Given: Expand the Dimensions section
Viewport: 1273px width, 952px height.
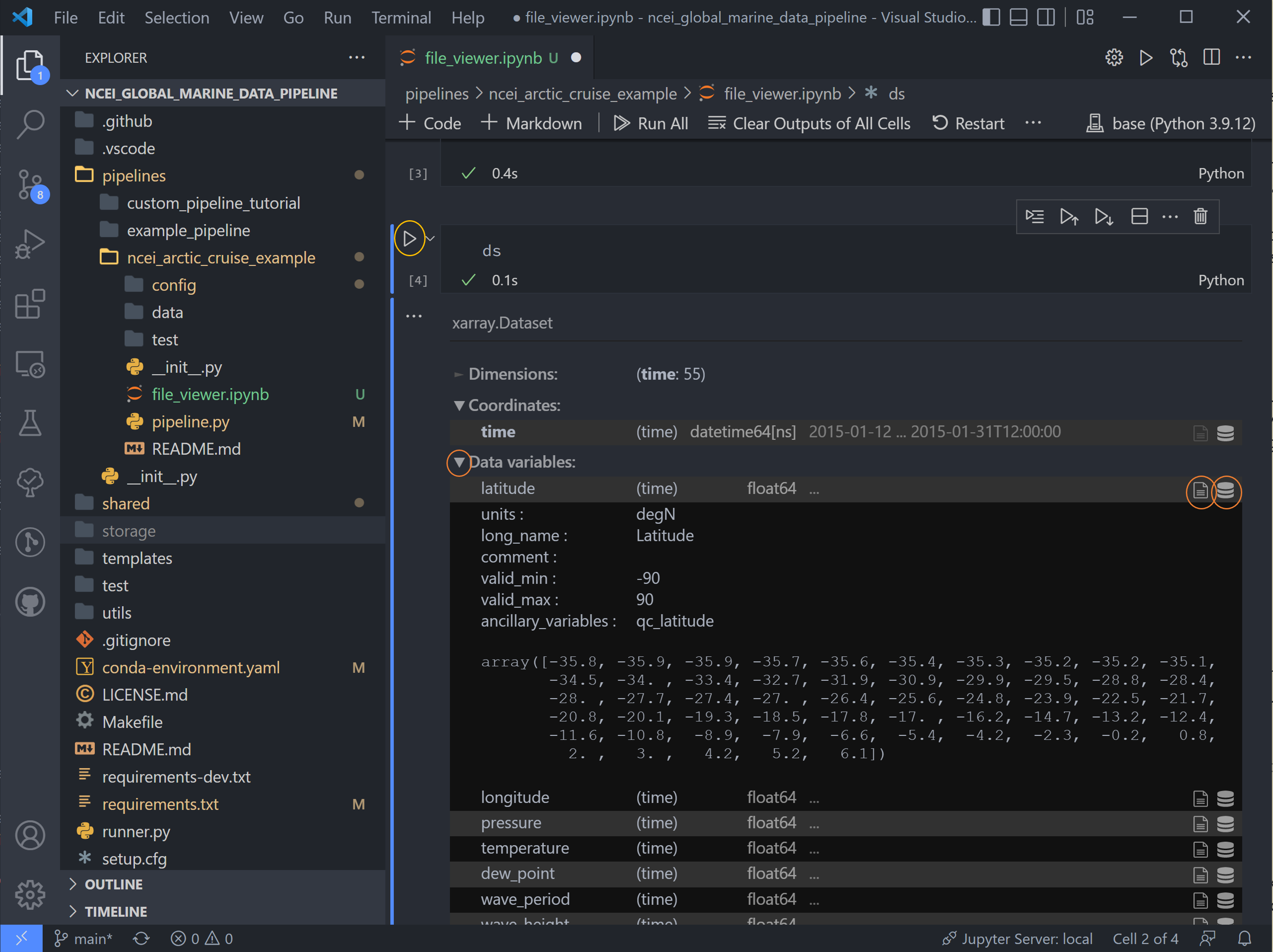Looking at the screenshot, I should point(459,374).
